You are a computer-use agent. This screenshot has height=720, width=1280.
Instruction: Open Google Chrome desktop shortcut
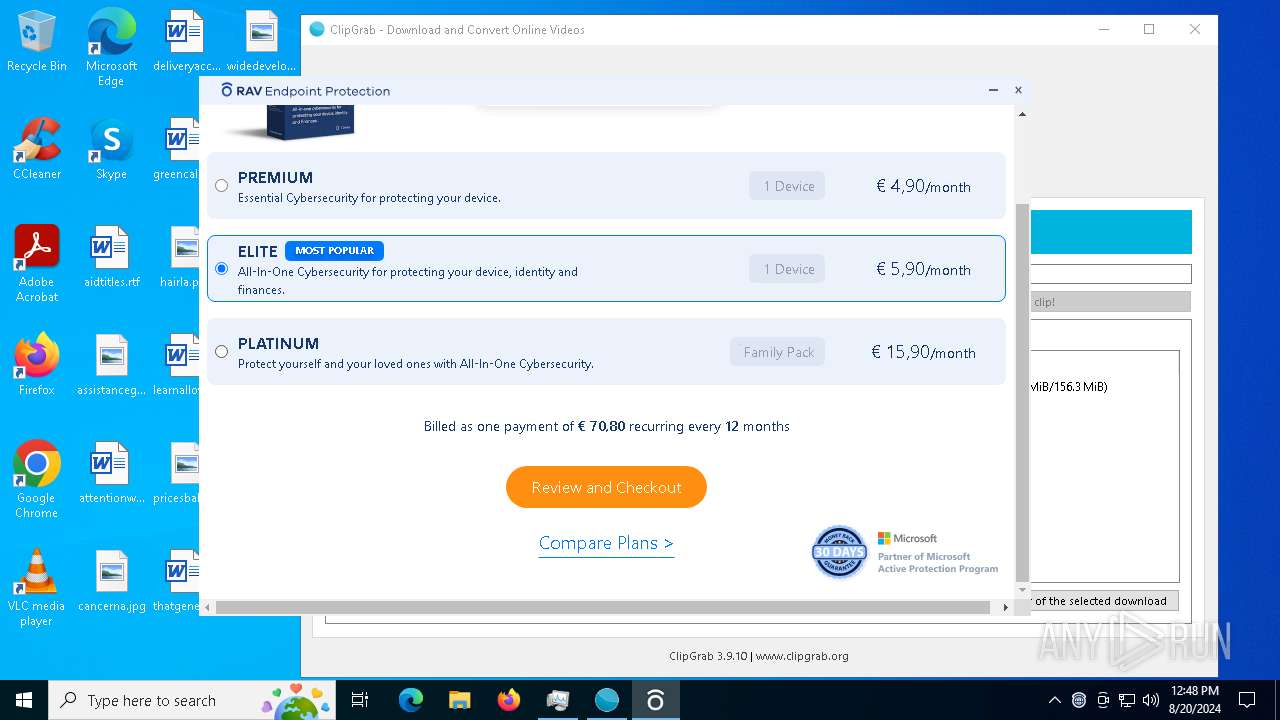[x=37, y=479]
